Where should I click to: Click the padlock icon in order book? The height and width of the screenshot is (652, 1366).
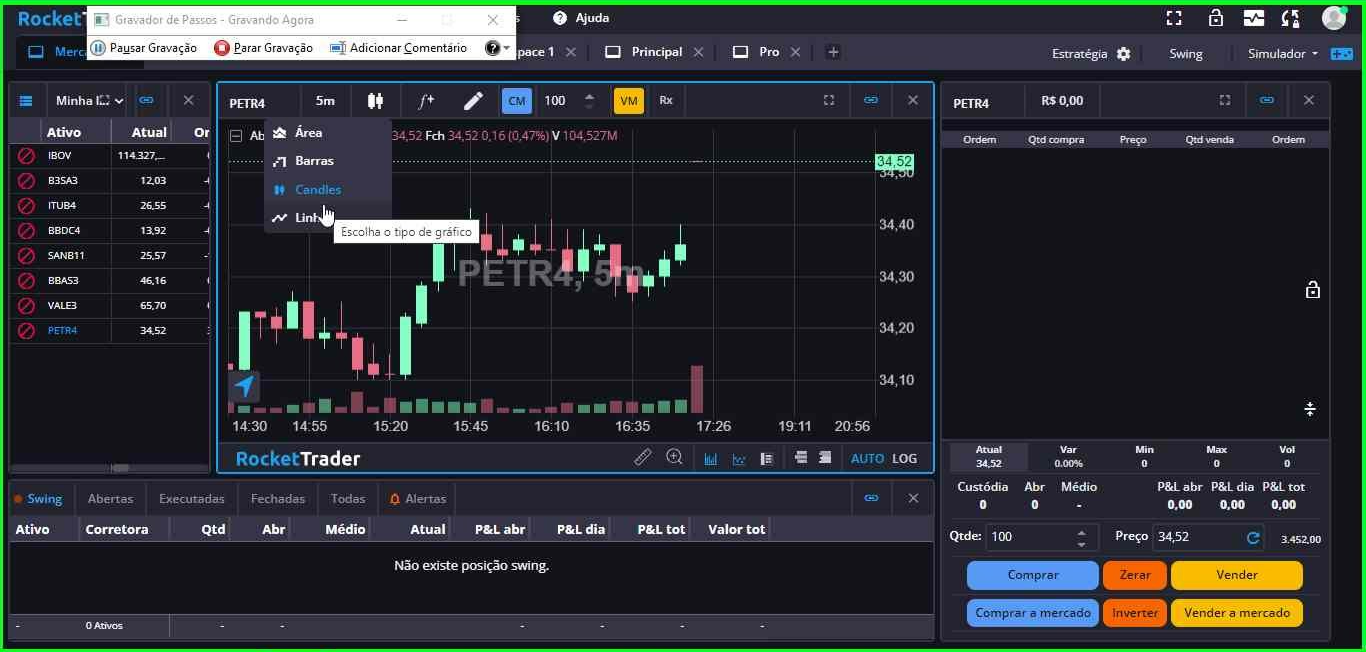coord(1313,290)
